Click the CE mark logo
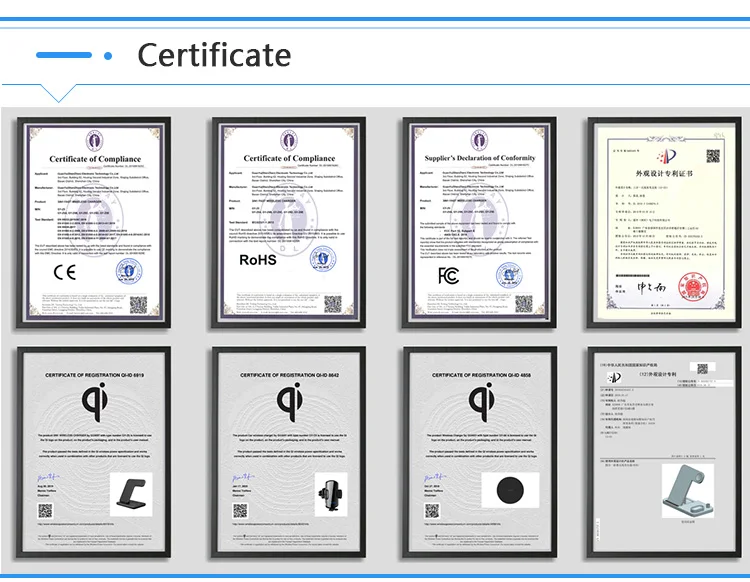This screenshot has width=750, height=582. 65,272
